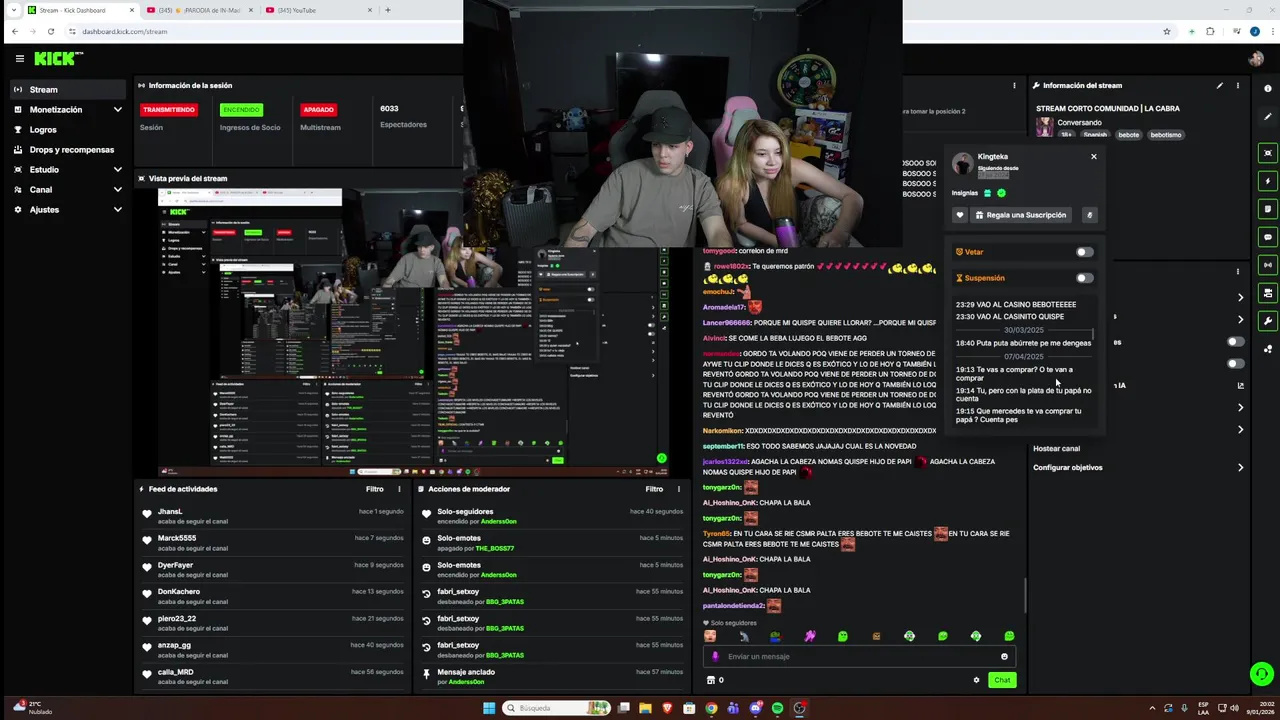Open the Spotify icon in taskbar
Screen dimensions: 1280x720
[x=777, y=708]
